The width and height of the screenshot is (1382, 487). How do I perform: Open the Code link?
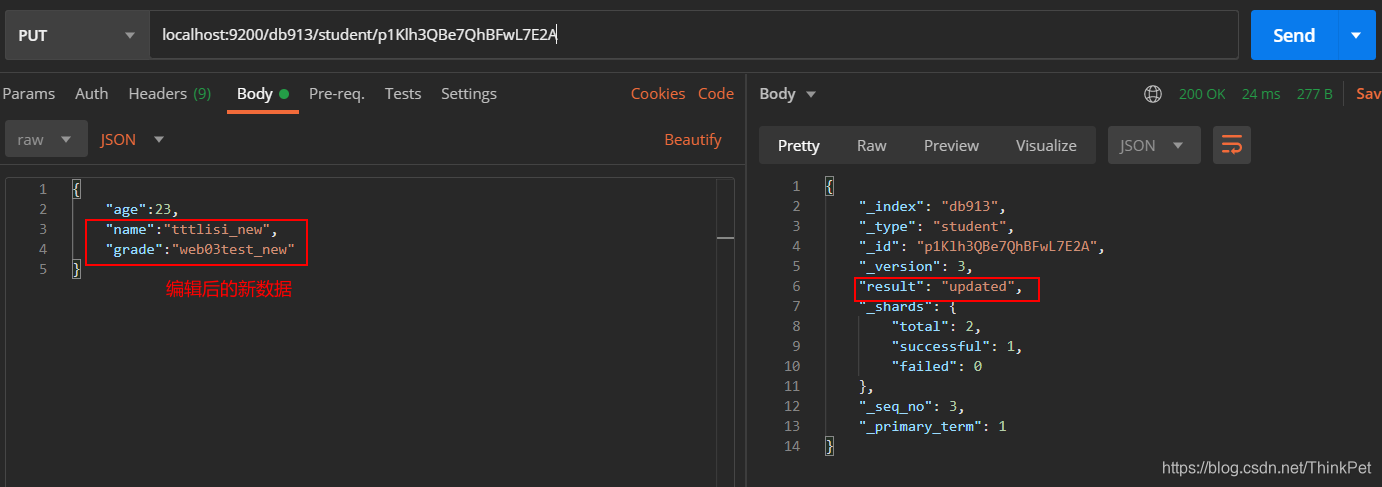pos(716,94)
